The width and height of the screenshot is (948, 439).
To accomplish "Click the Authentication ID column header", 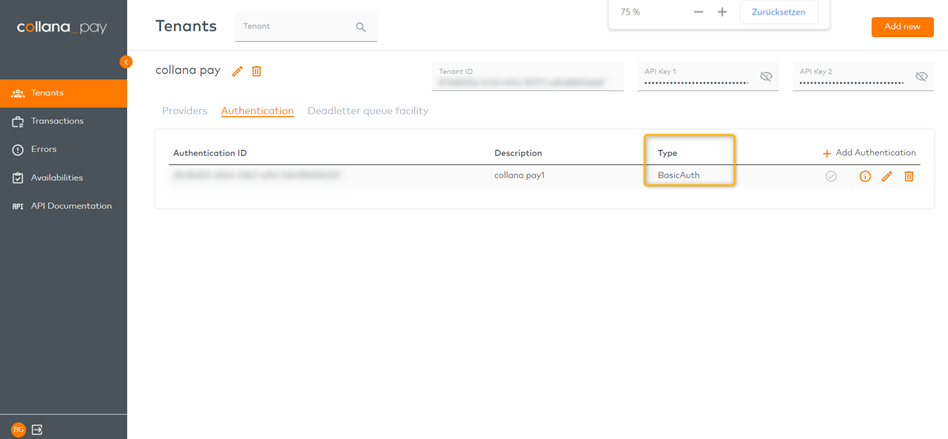I will click(x=210, y=153).
